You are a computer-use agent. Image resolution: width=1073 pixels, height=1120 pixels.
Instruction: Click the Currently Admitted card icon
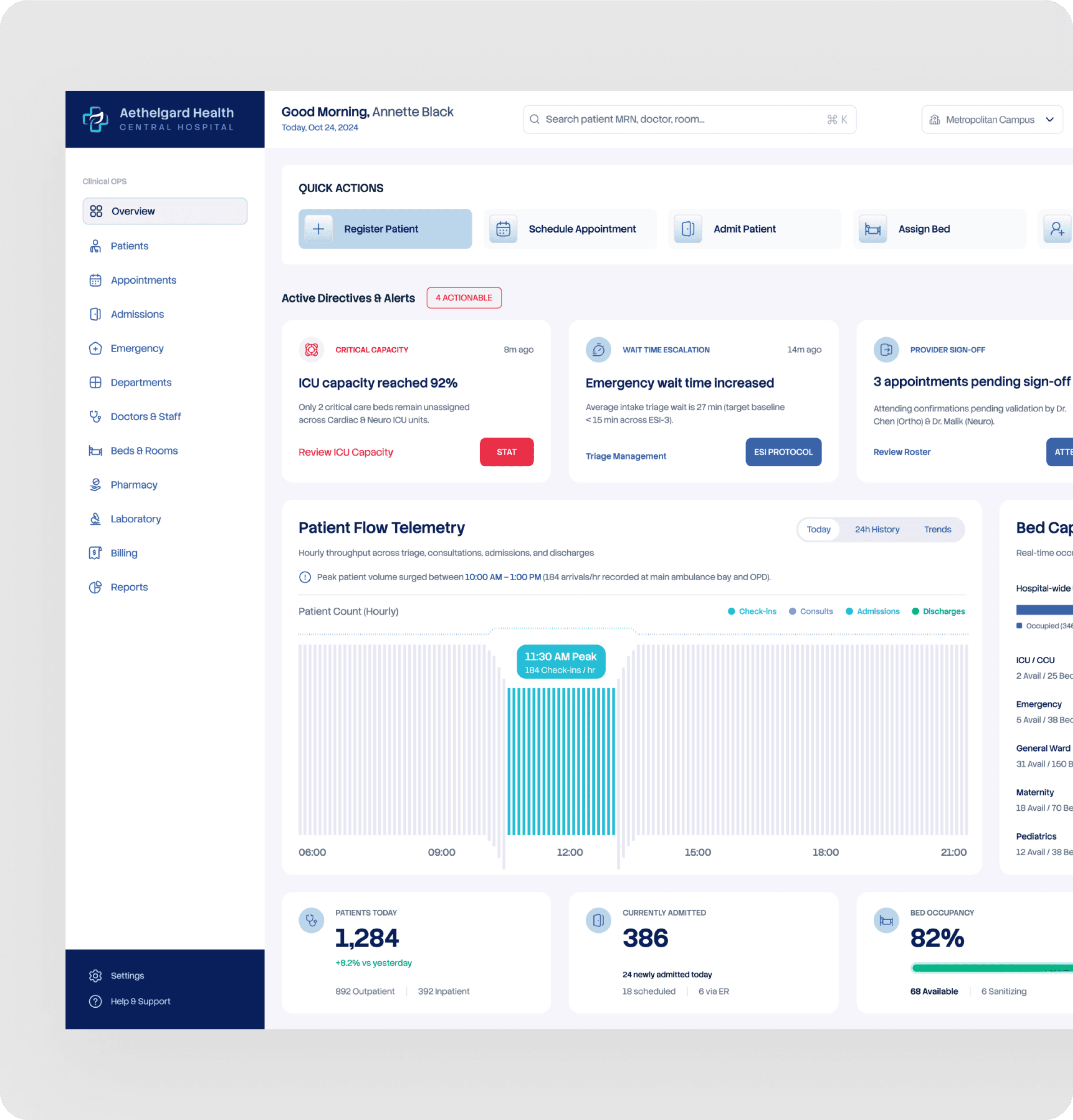point(598,920)
